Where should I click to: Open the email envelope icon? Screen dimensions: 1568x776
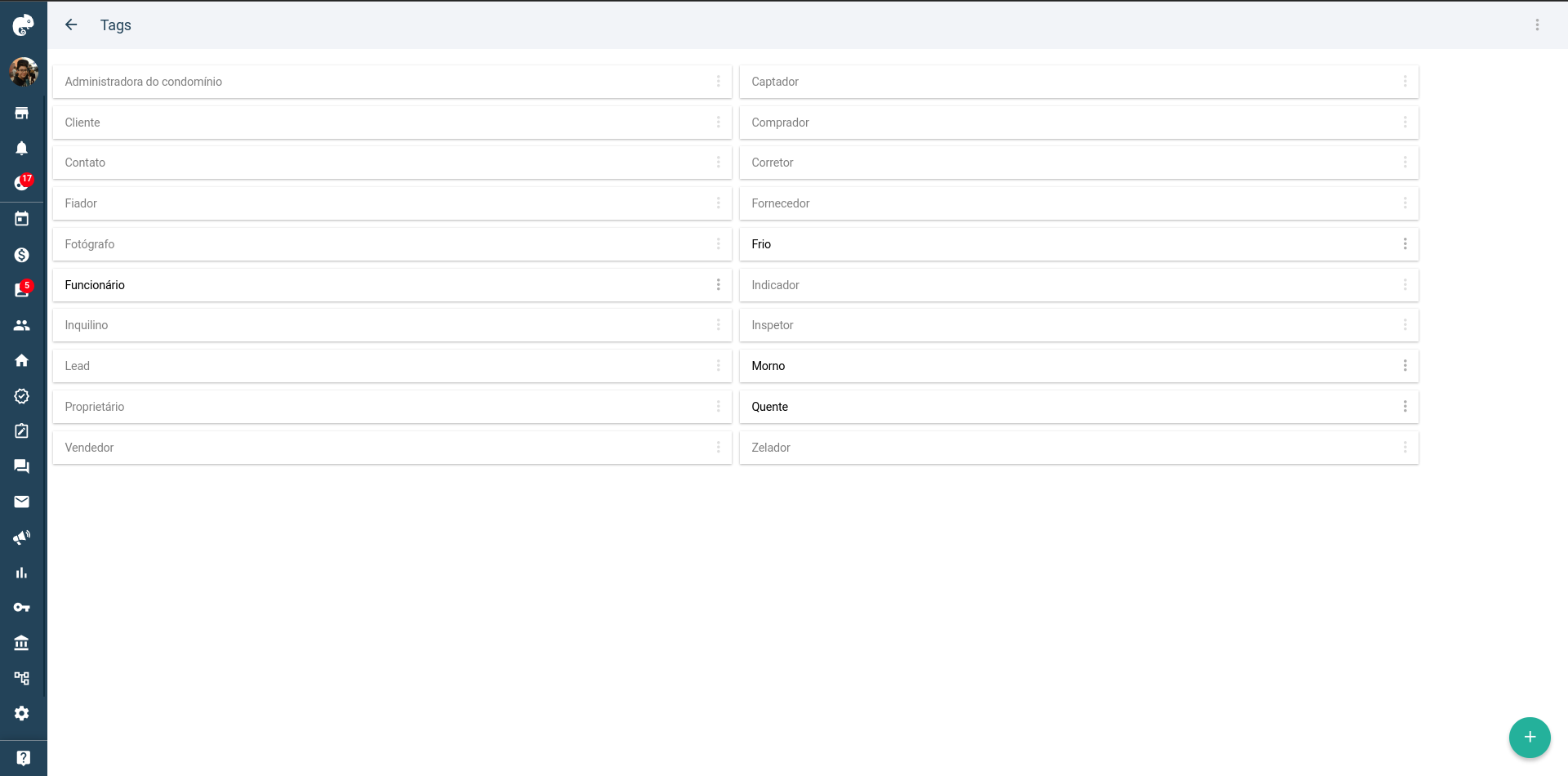click(x=22, y=502)
